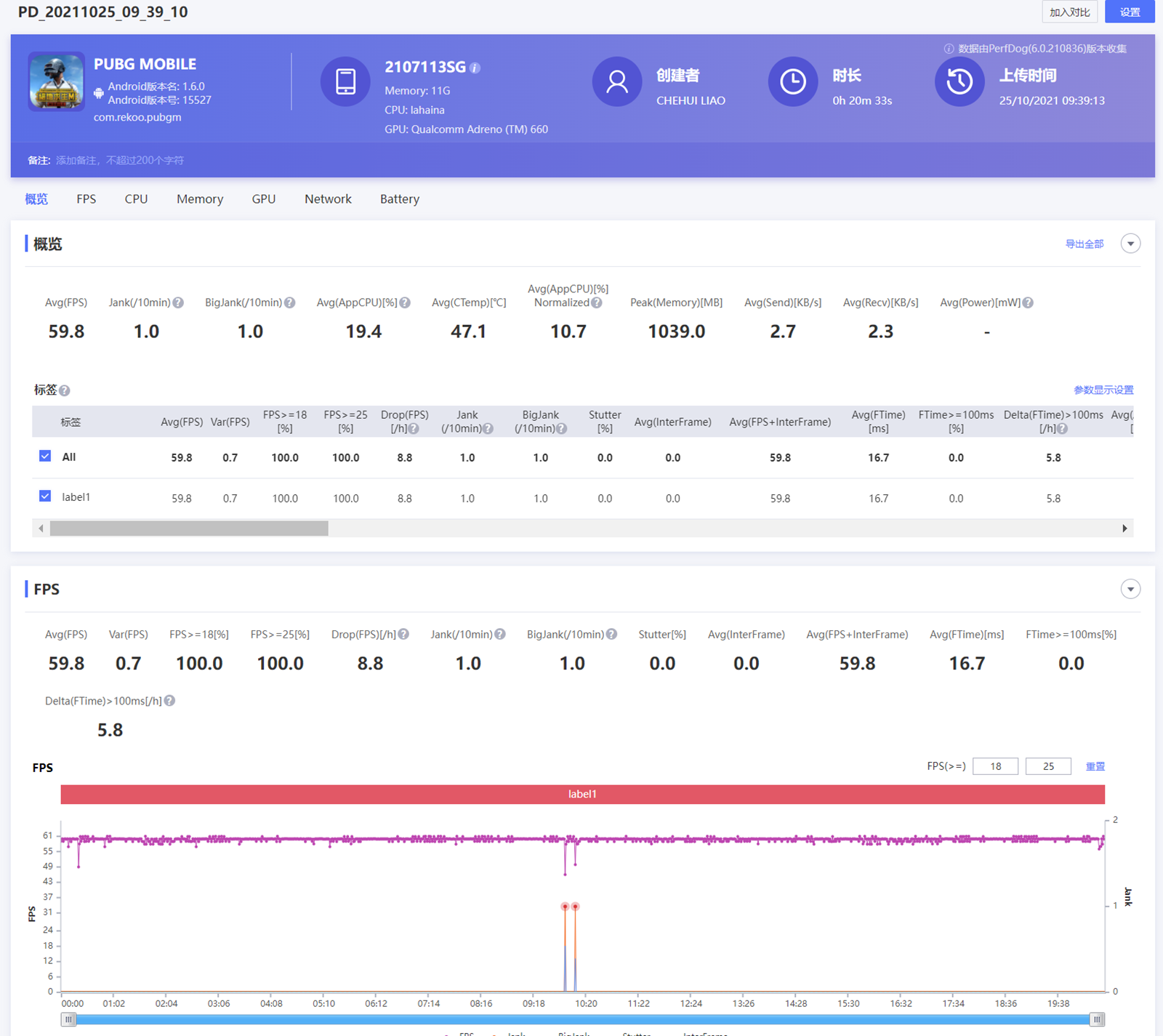Uncheck the All label checkbox

tap(45, 456)
